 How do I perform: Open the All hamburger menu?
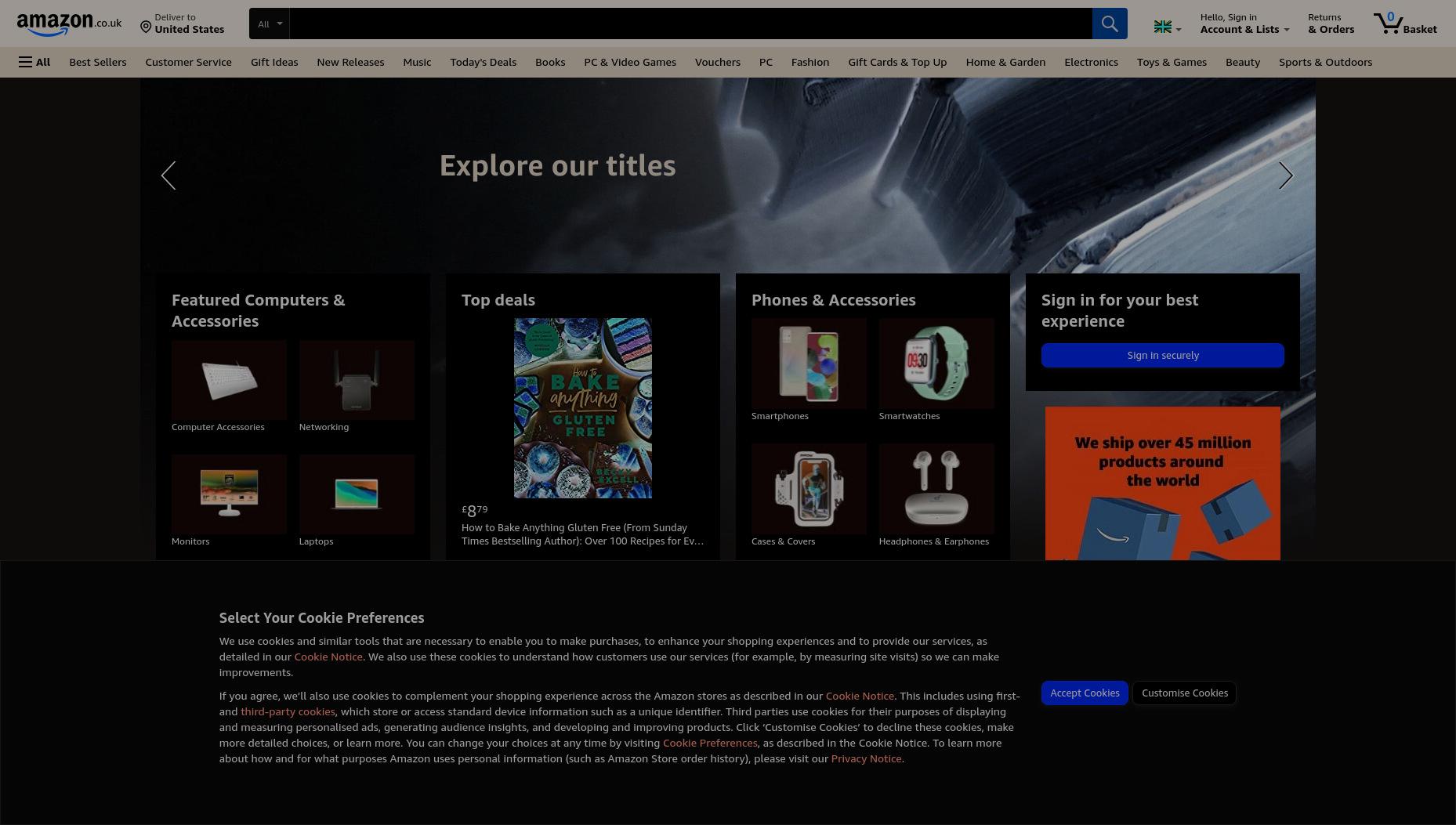click(34, 62)
